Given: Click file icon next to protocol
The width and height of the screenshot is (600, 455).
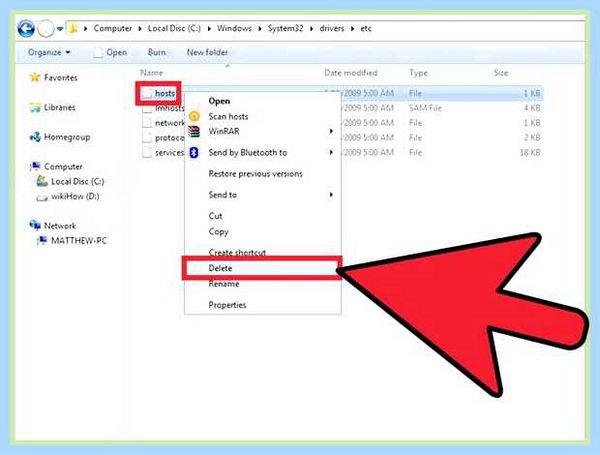Looking at the screenshot, I should 147,137.
